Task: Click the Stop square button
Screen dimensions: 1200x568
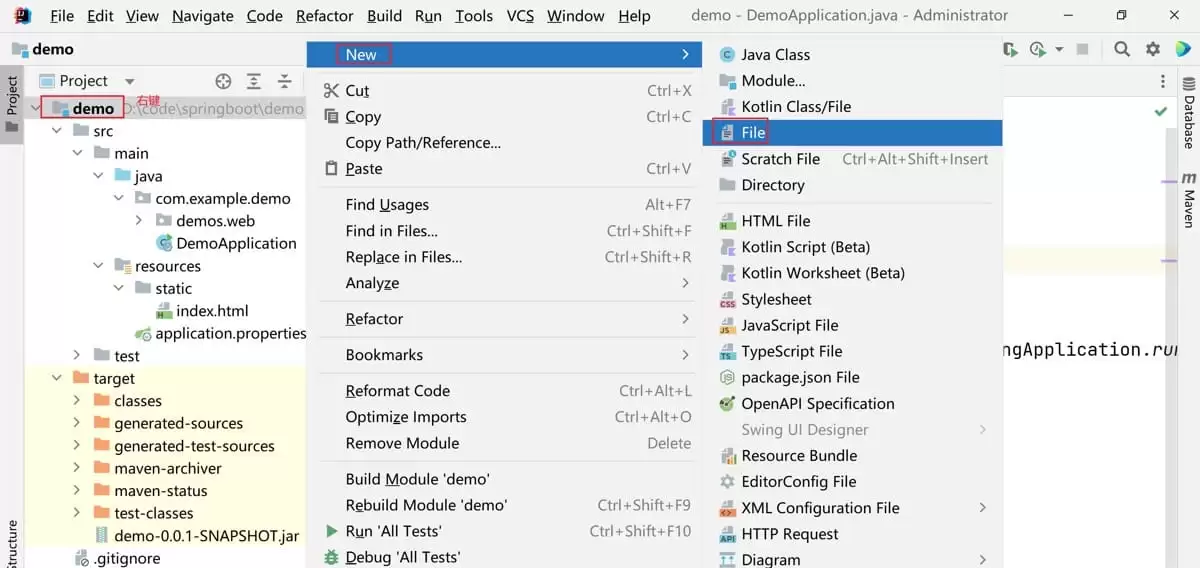Action: coord(1083,49)
